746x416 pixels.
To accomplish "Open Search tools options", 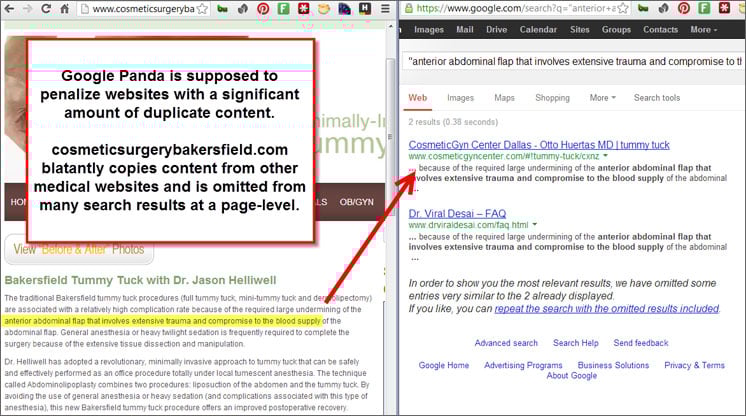I will tap(657, 98).
